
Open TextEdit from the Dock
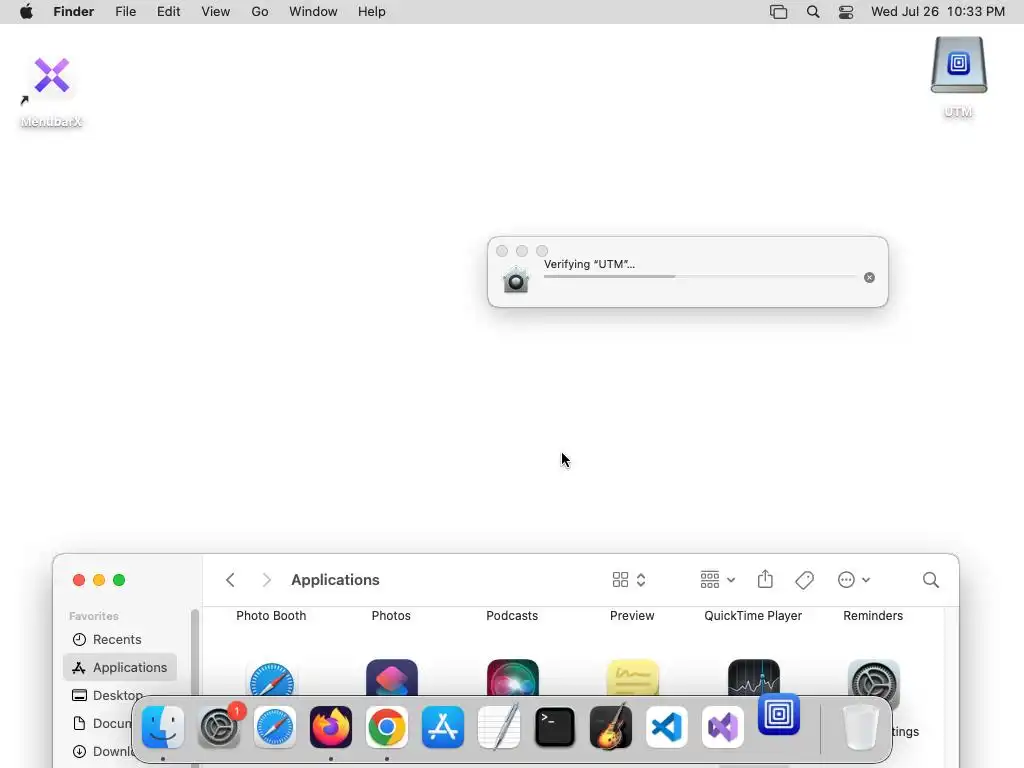click(x=499, y=727)
